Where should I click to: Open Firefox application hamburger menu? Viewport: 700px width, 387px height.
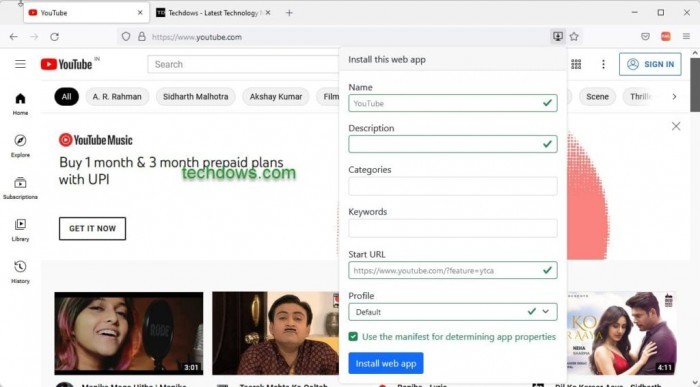tap(686, 37)
